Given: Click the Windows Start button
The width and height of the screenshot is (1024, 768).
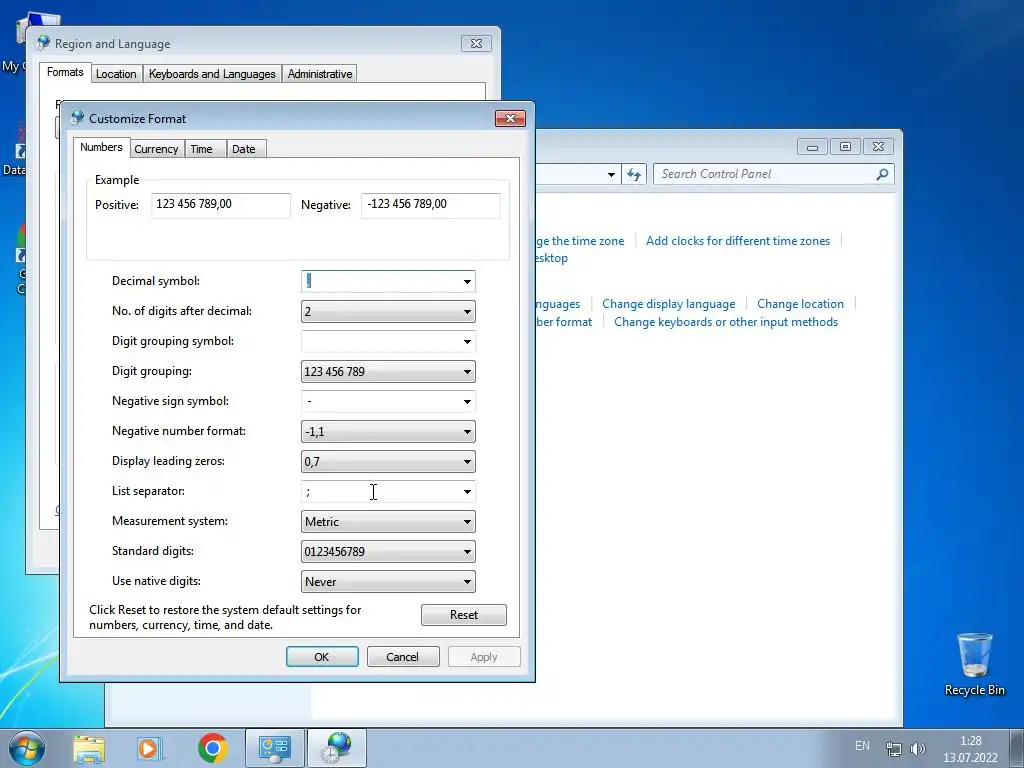Looking at the screenshot, I should (27, 748).
